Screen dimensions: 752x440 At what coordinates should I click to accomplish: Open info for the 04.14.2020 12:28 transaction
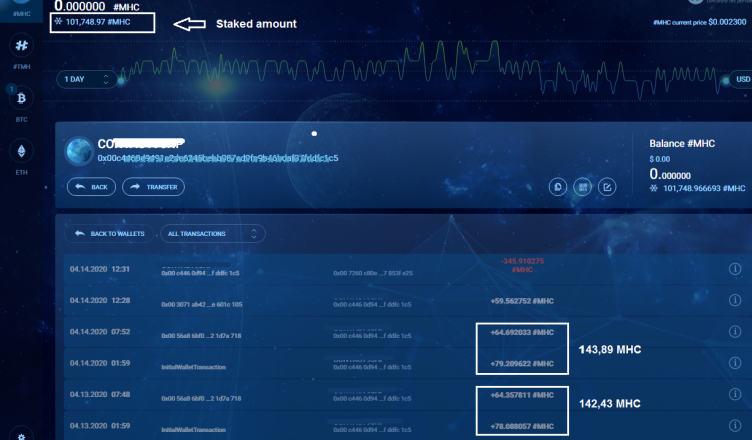pyautogui.click(x=735, y=300)
